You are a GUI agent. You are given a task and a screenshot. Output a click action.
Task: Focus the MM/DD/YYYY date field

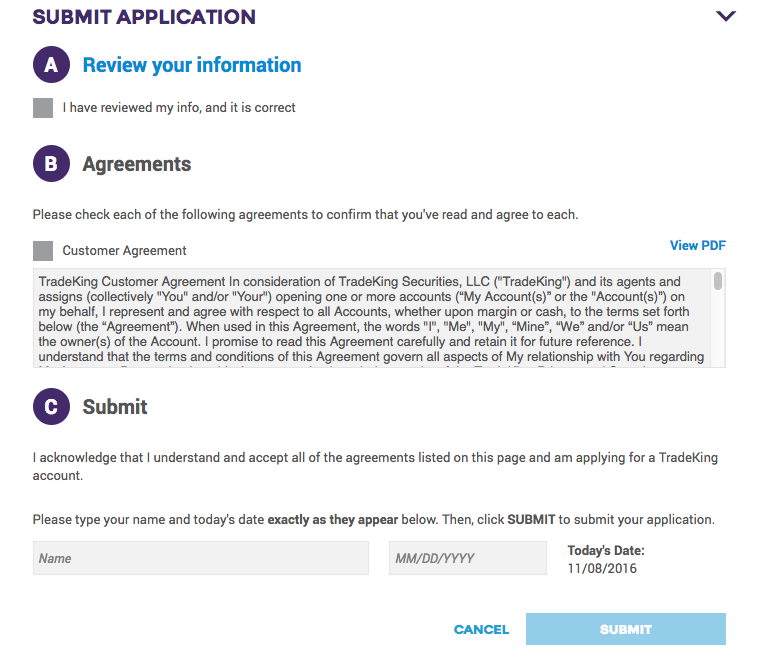point(467,558)
